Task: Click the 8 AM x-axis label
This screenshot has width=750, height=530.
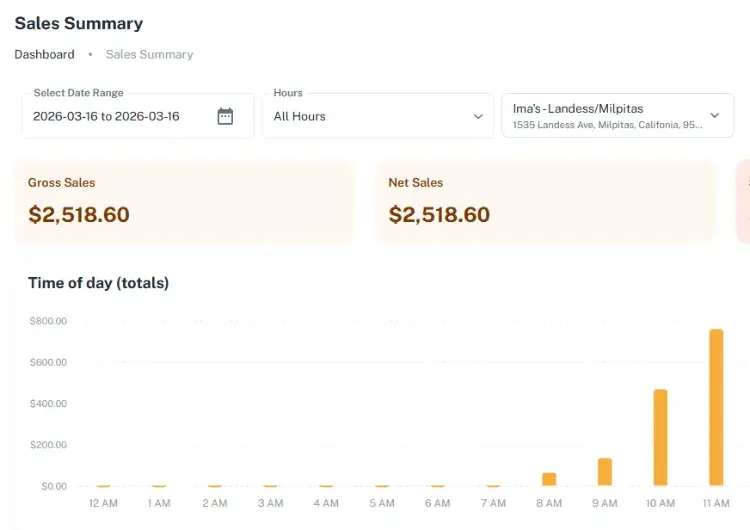Action: 549,503
